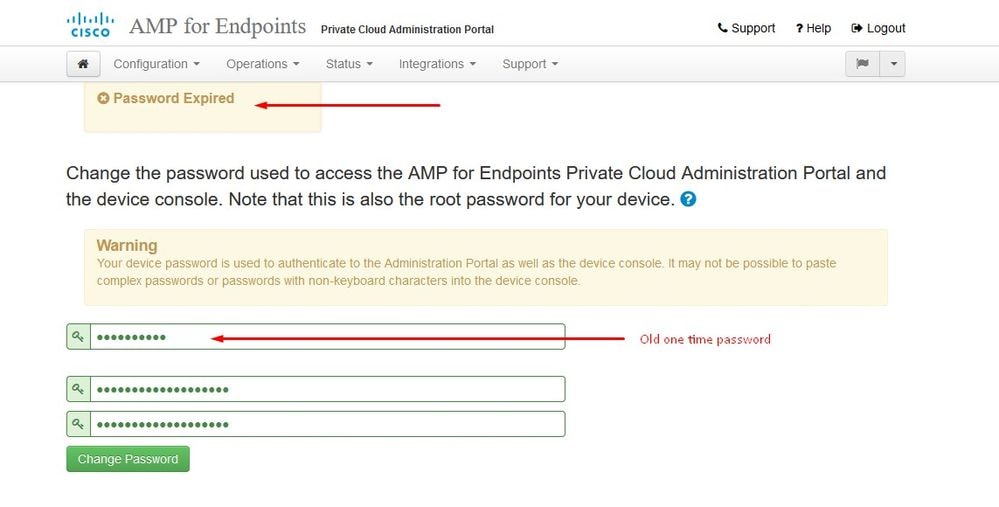Click the Help link at top

point(813,28)
